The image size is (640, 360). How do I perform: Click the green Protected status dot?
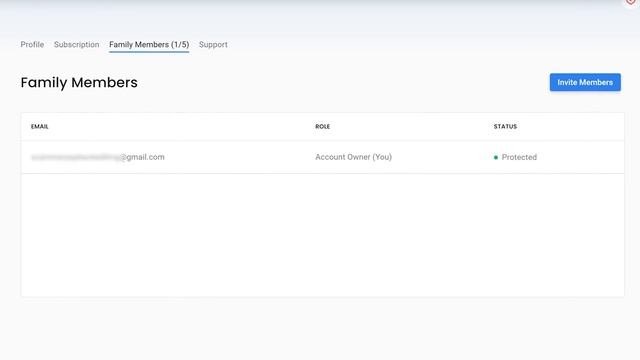click(x=496, y=157)
